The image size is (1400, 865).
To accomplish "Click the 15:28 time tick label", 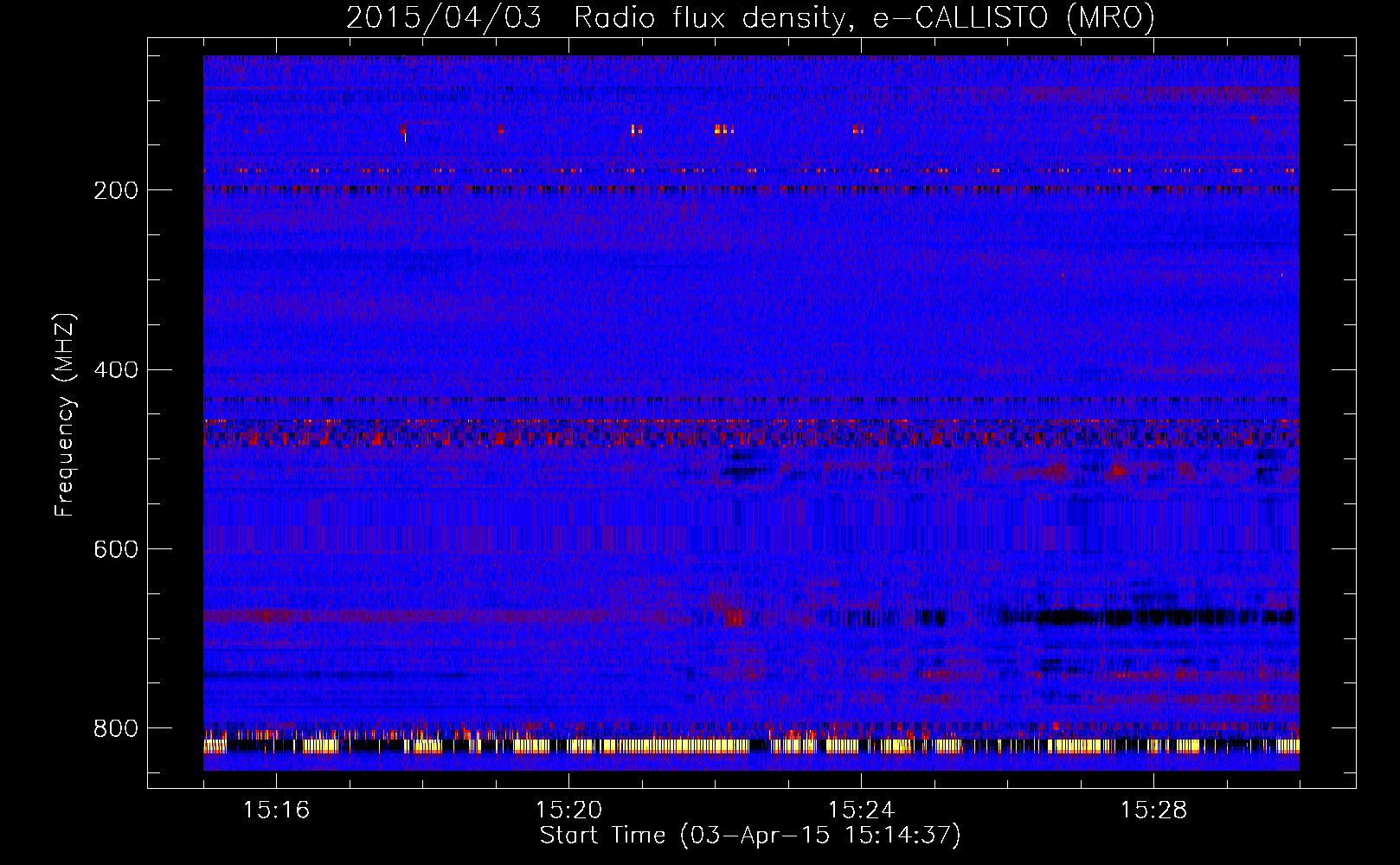I will (x=1153, y=811).
